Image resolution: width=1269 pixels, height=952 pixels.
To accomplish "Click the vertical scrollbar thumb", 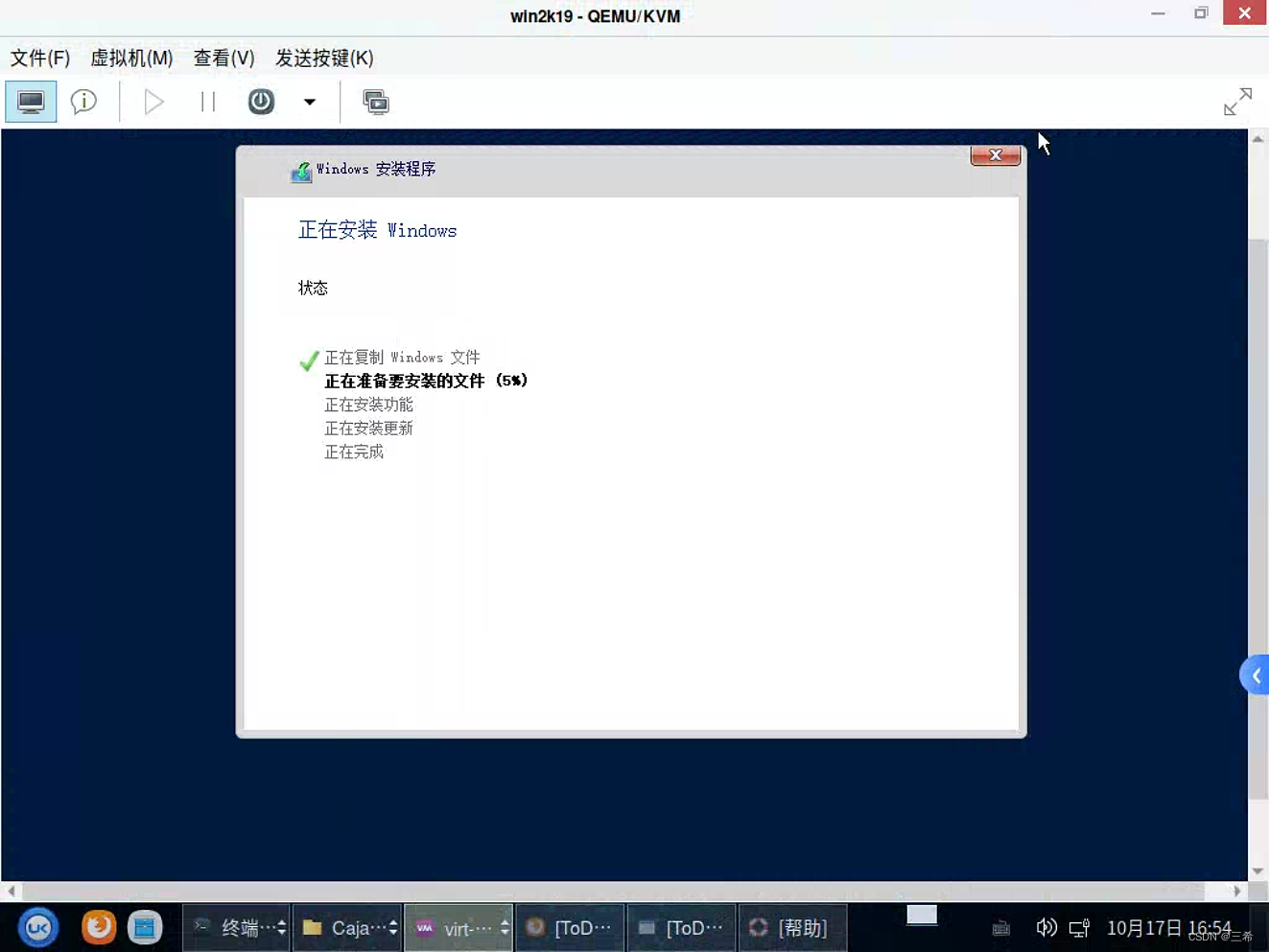I will coord(1258,518).
